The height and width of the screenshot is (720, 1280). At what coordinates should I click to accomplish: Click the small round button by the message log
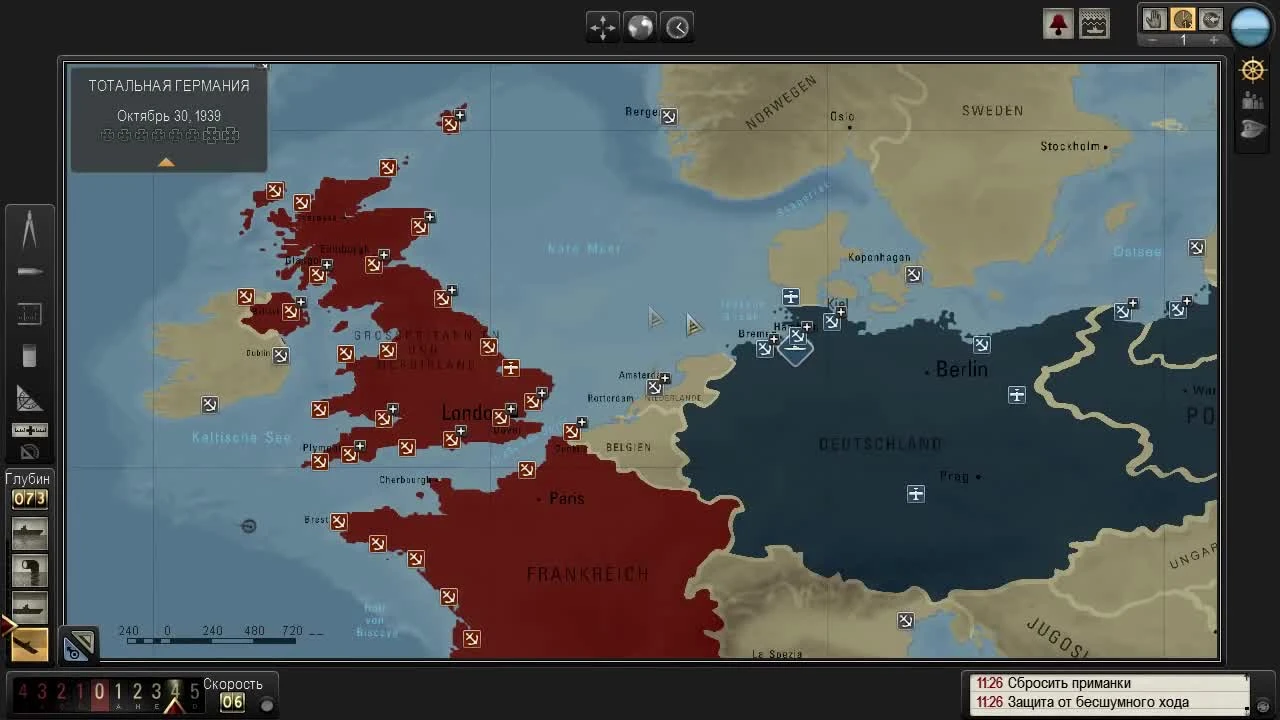[x=1265, y=704]
